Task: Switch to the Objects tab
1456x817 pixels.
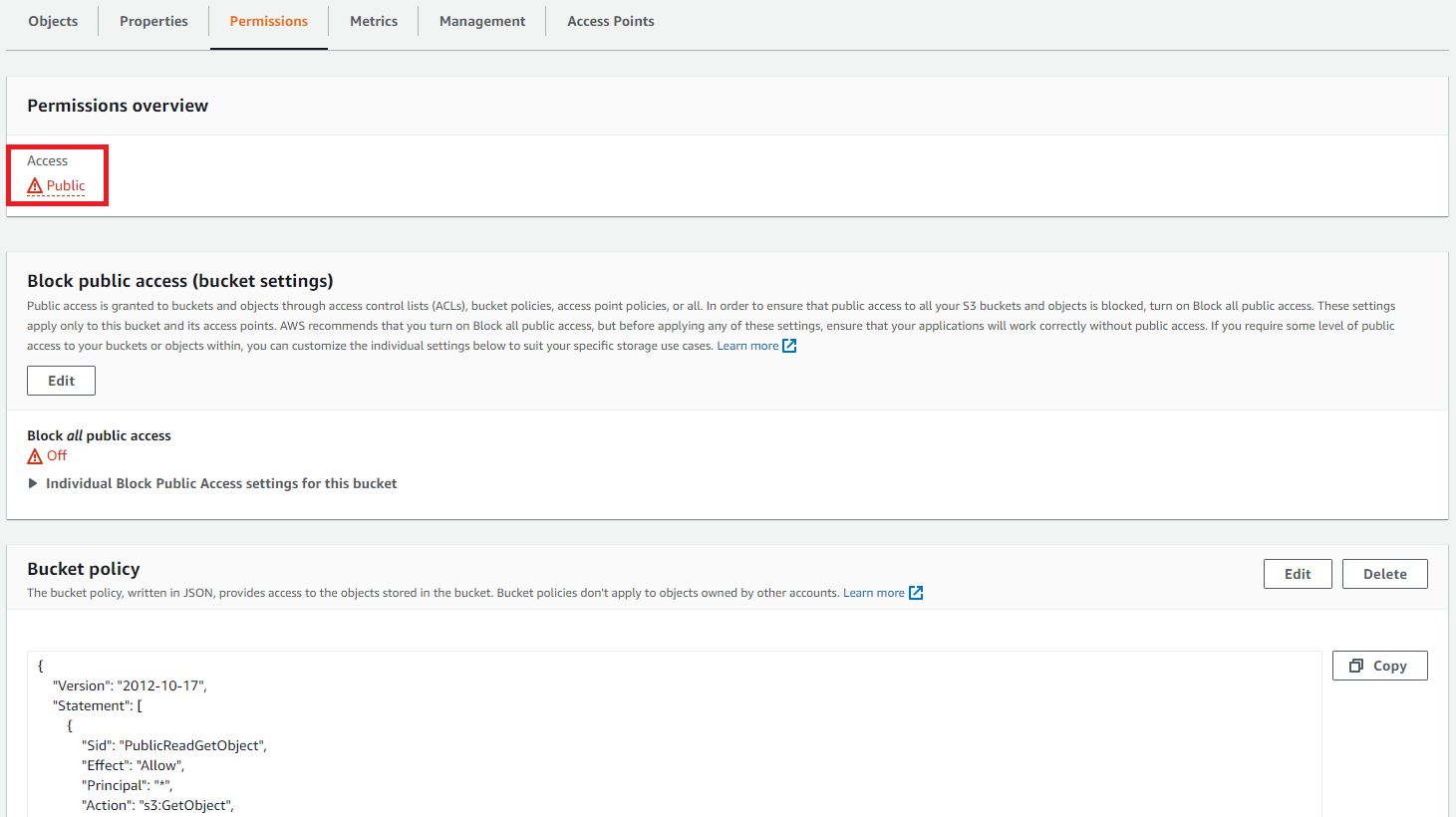Action: coord(53,20)
